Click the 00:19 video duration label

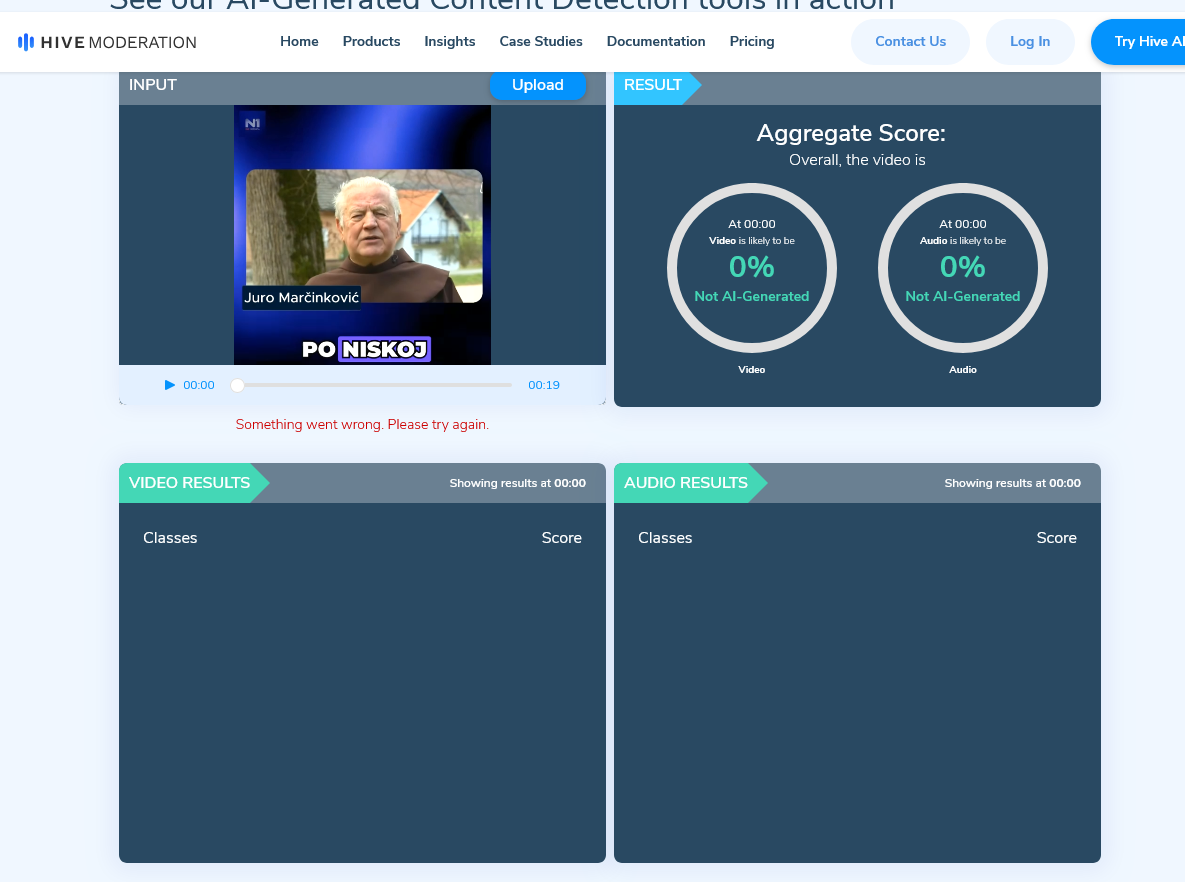click(544, 385)
